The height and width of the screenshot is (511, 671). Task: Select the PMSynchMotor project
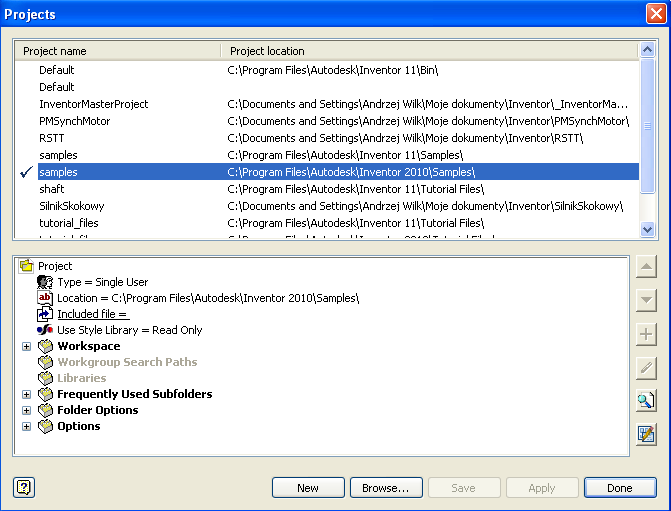coord(327,121)
